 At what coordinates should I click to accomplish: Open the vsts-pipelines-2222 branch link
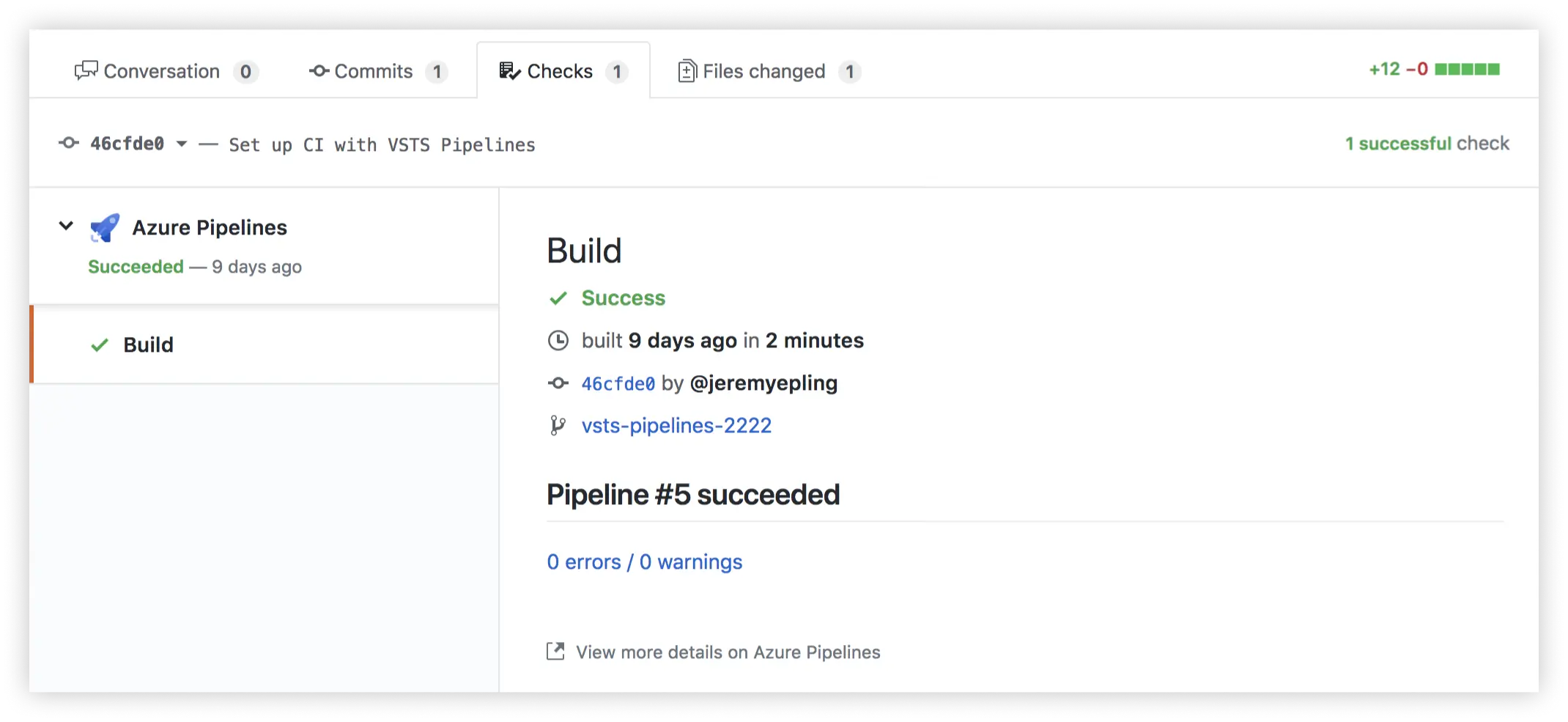[x=676, y=425]
